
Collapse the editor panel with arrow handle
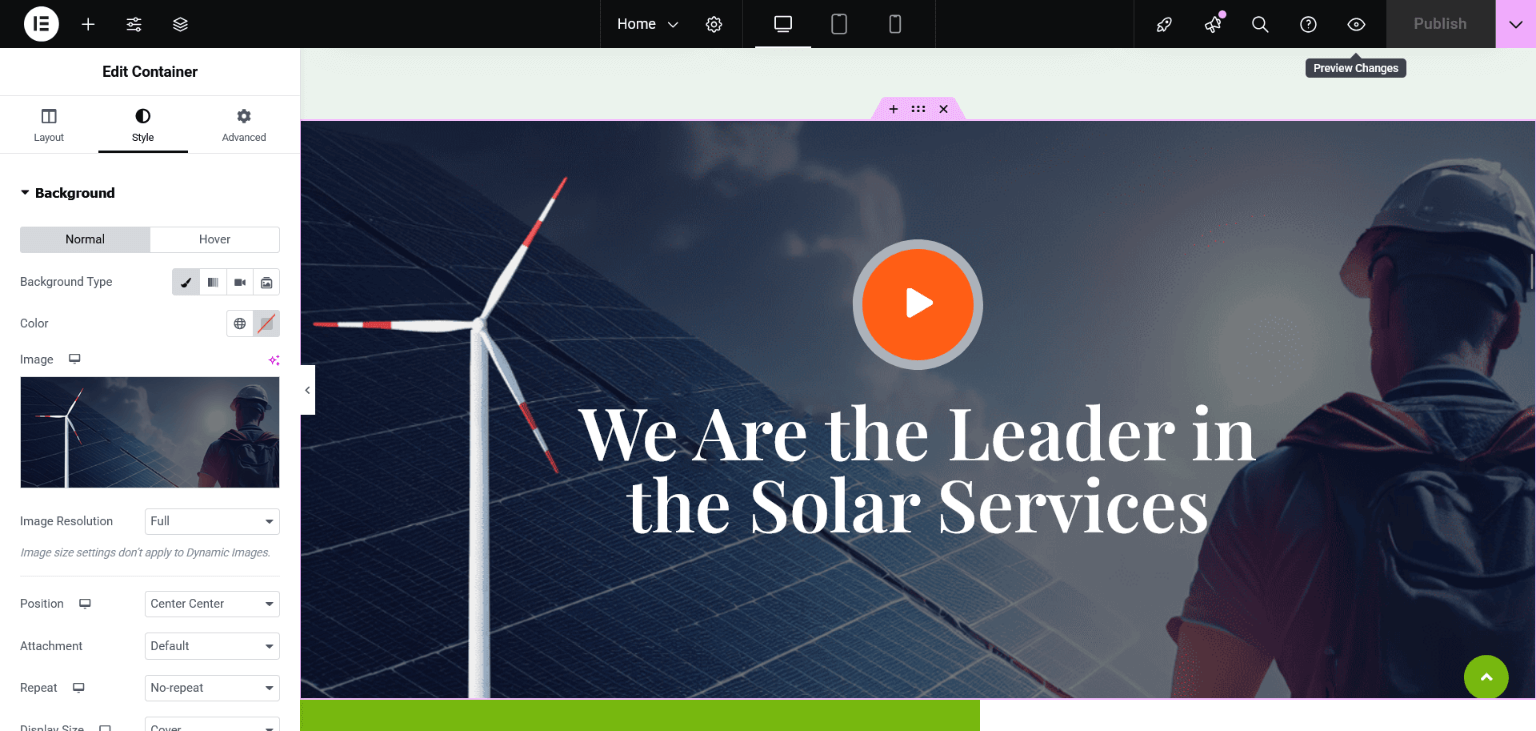(307, 390)
